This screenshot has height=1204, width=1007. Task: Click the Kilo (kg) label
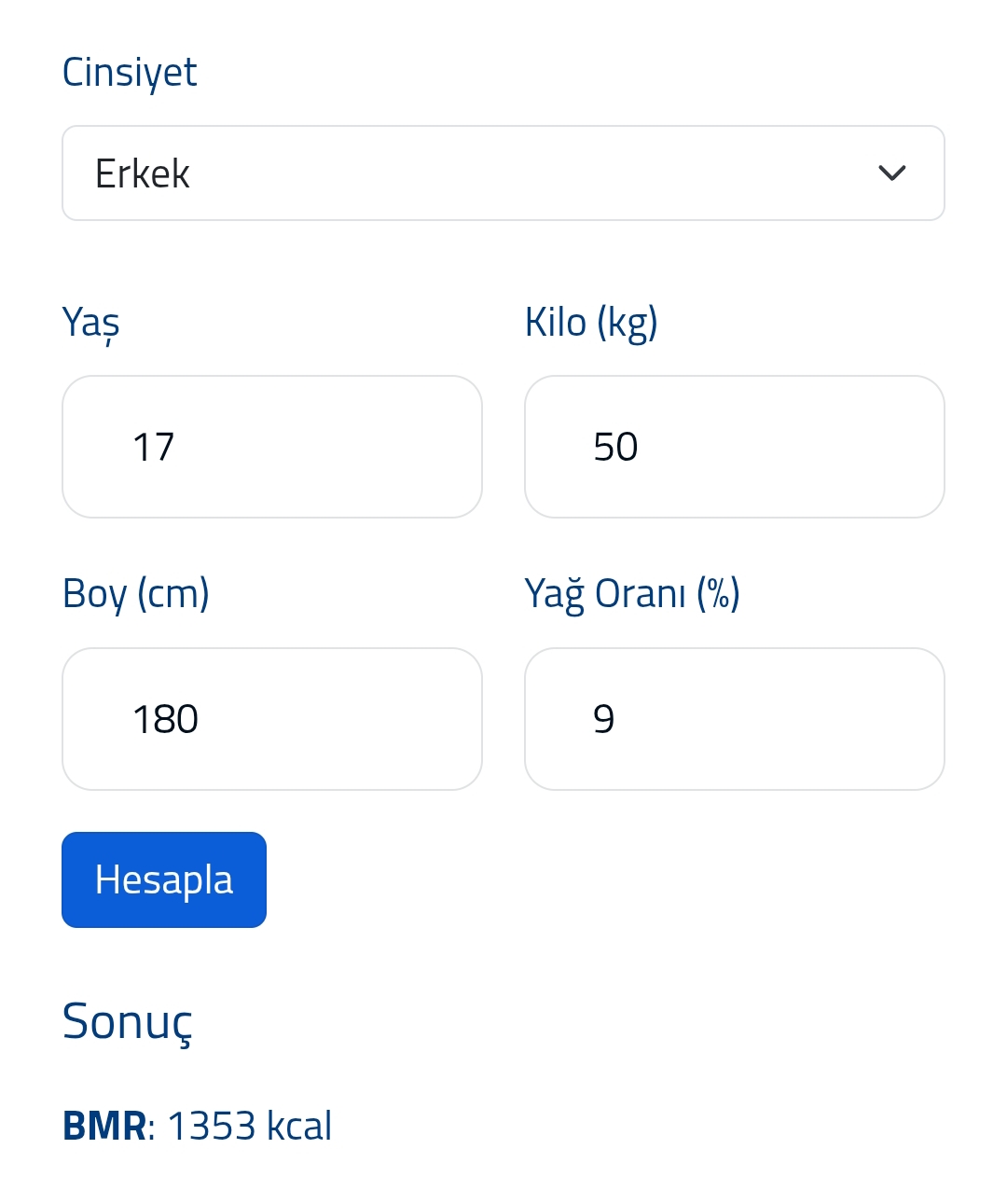coord(591,323)
